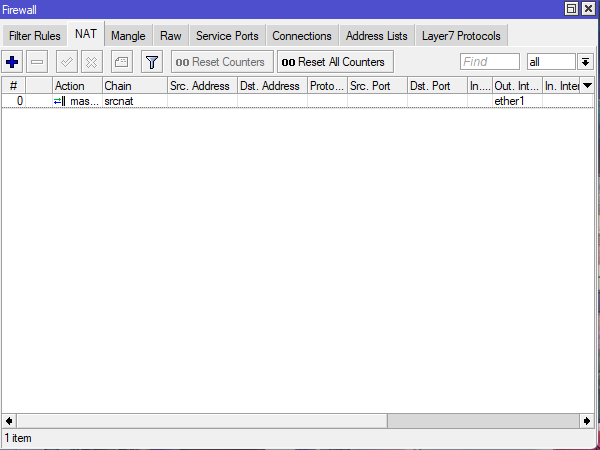Add a new NAT rule with plus icon
600x450 pixels.
click(x=12, y=62)
